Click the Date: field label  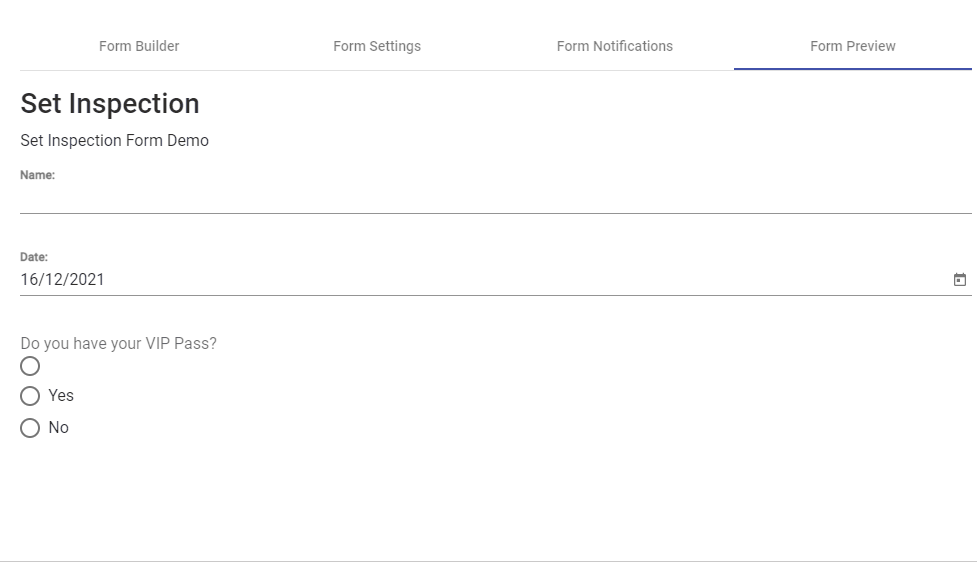pyautogui.click(x=34, y=257)
